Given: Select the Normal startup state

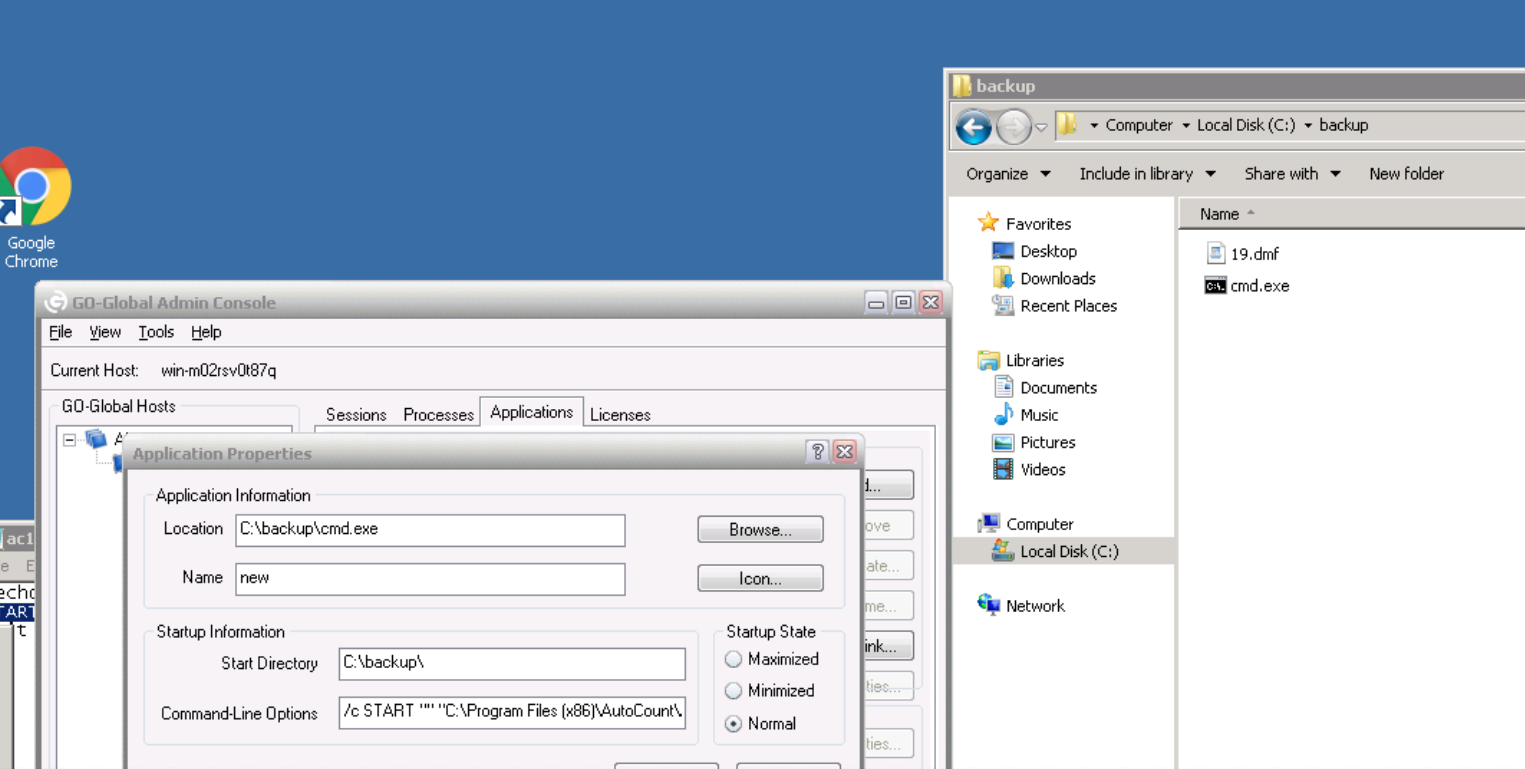Looking at the screenshot, I should point(734,724).
